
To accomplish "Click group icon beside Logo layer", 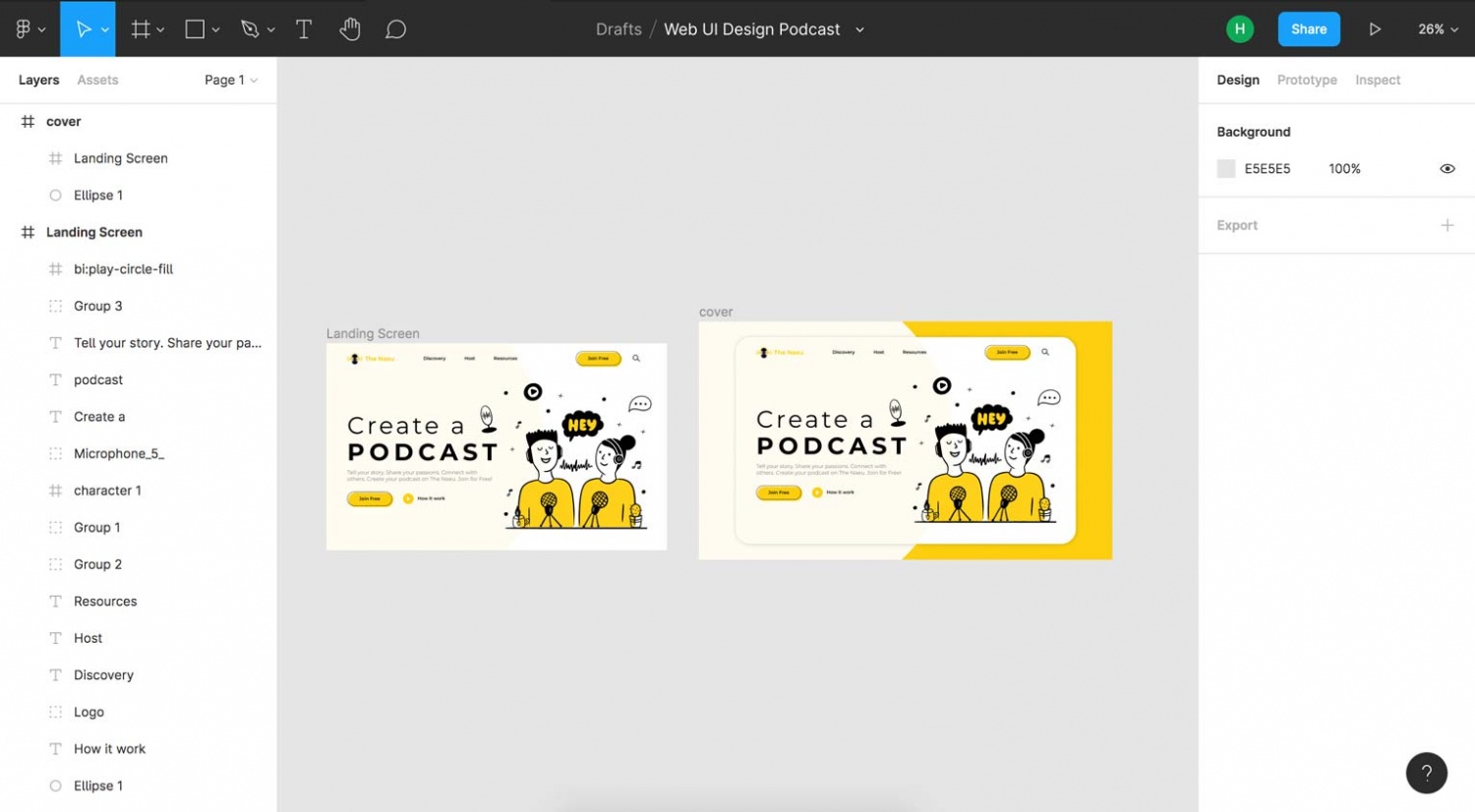I will tap(55, 712).
